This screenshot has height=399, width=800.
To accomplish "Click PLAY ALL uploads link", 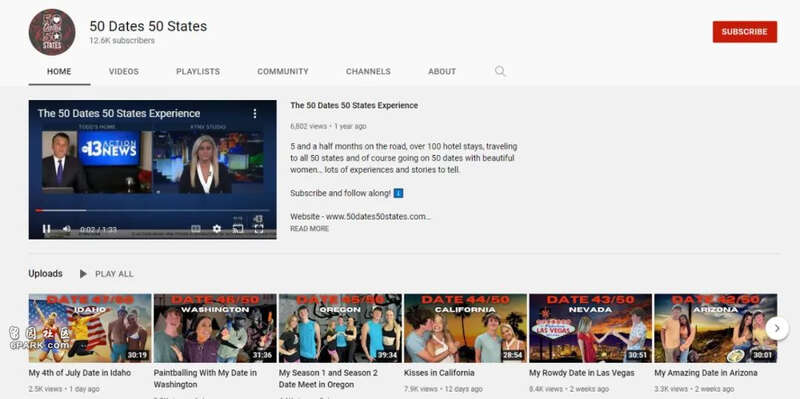I will coord(114,274).
